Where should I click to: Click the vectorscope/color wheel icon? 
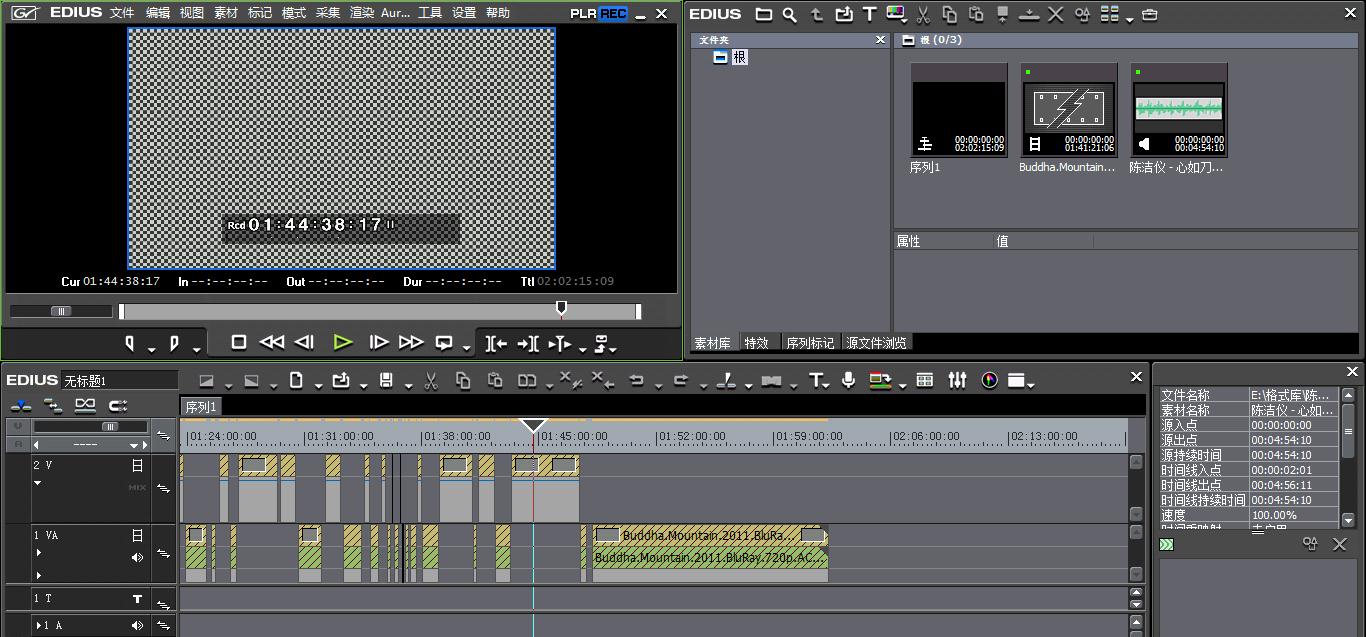click(989, 380)
